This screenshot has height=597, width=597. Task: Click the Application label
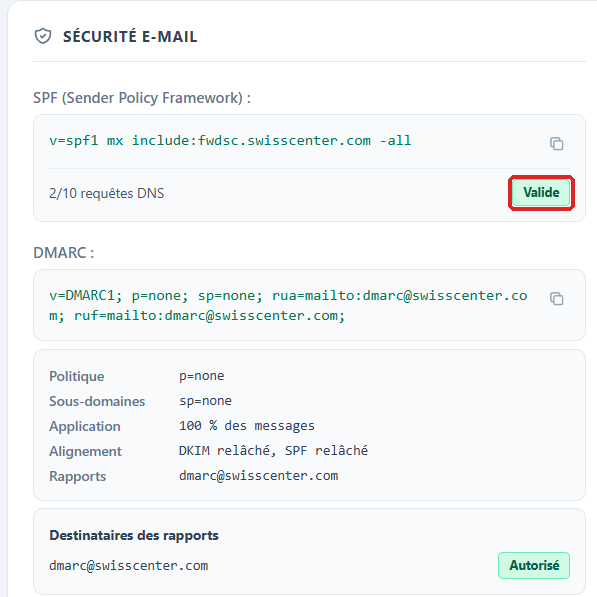(85, 426)
